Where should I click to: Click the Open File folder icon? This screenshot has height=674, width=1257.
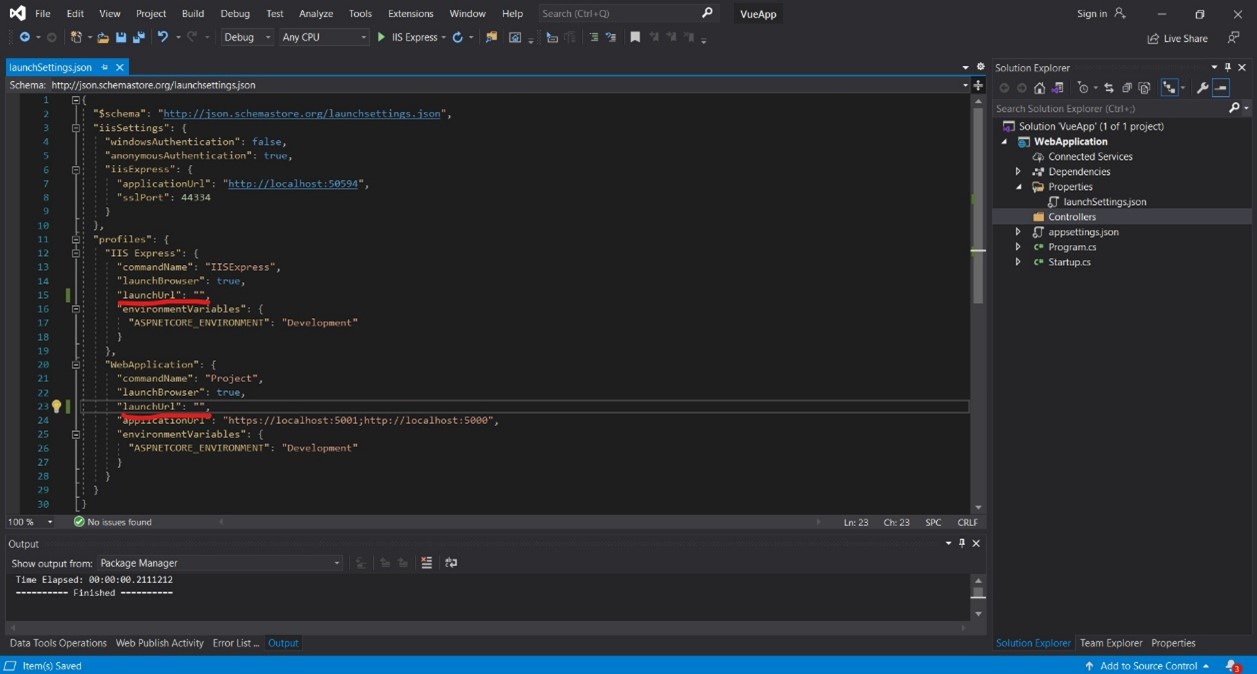point(102,37)
